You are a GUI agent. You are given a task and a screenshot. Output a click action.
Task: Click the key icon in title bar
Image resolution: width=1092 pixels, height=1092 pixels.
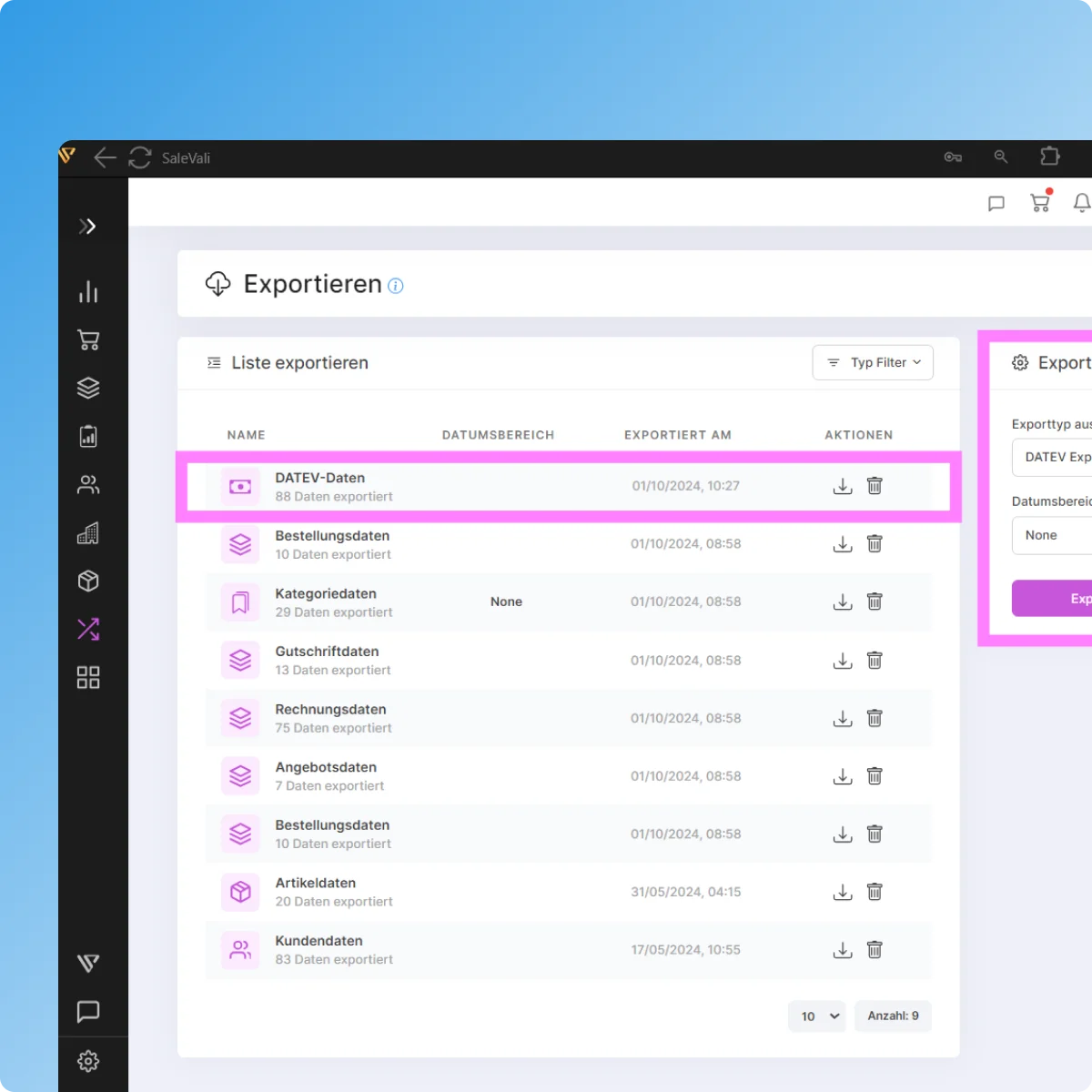[x=953, y=157]
